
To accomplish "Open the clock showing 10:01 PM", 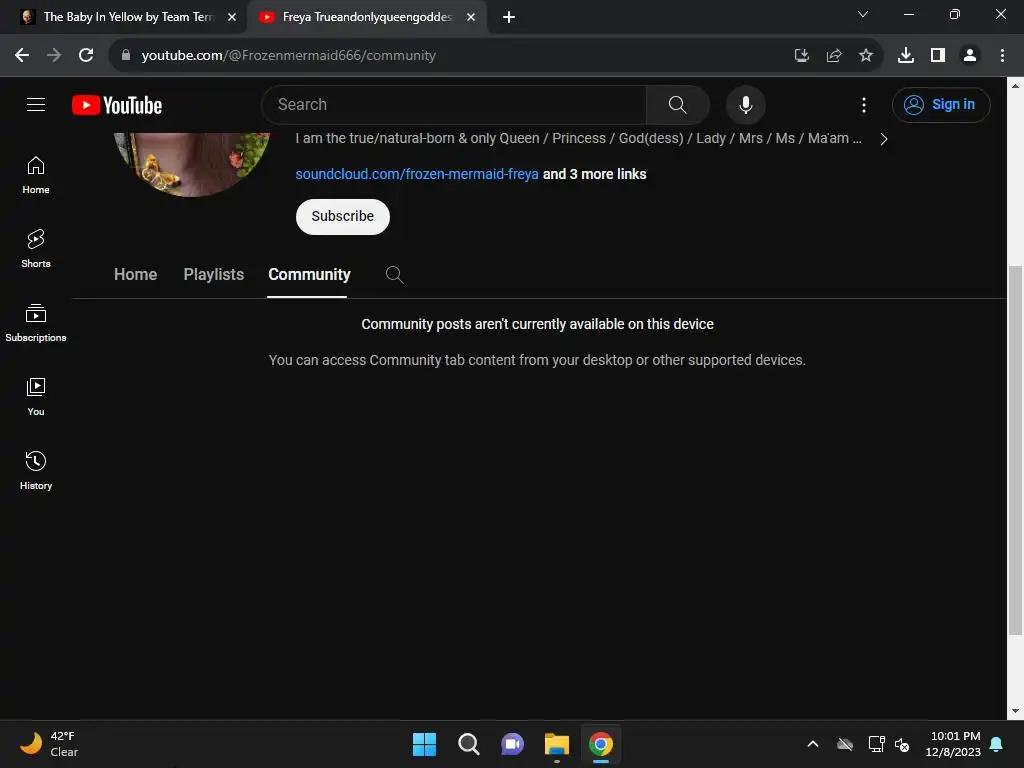I will [x=953, y=744].
